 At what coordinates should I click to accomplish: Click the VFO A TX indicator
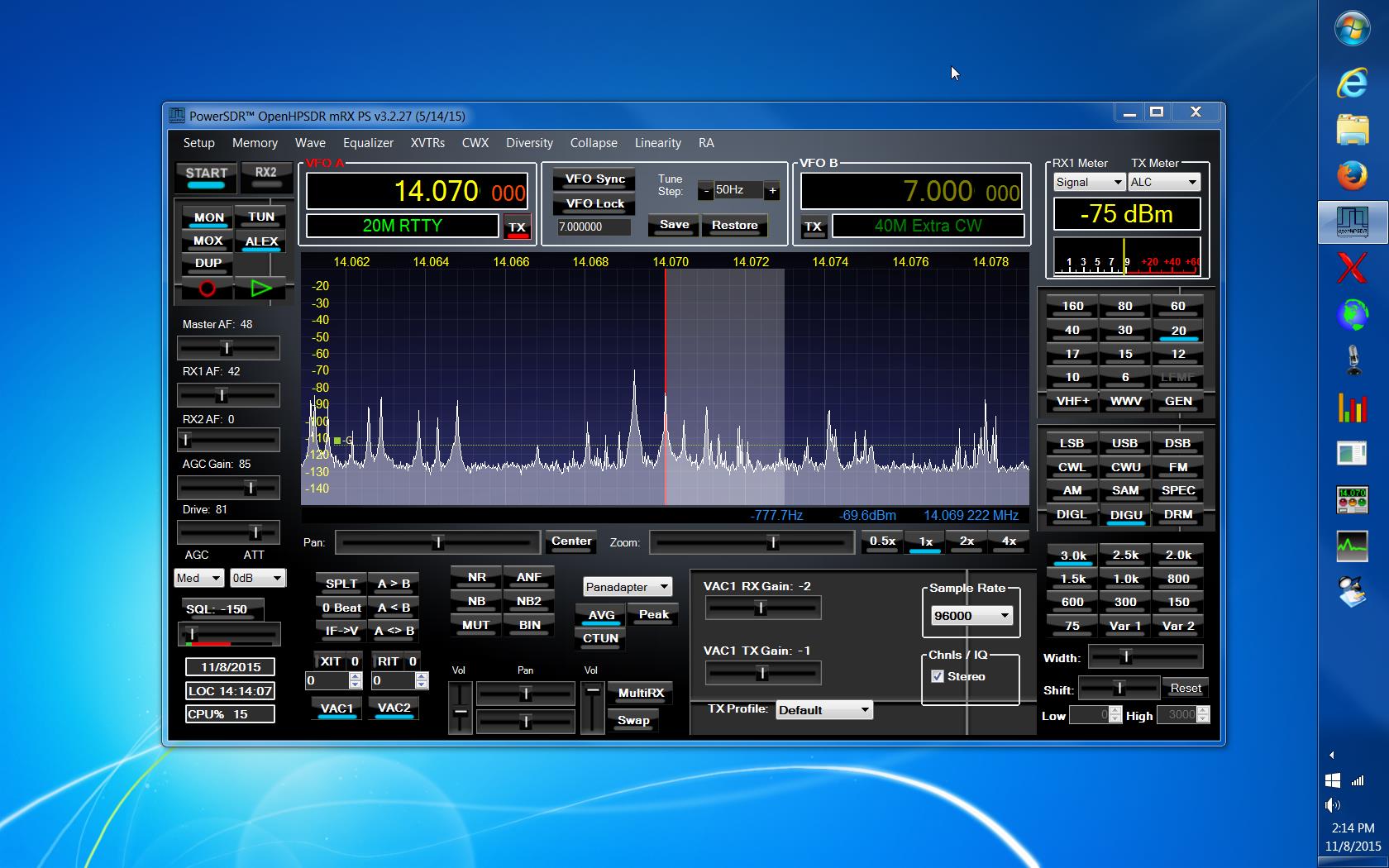click(517, 227)
